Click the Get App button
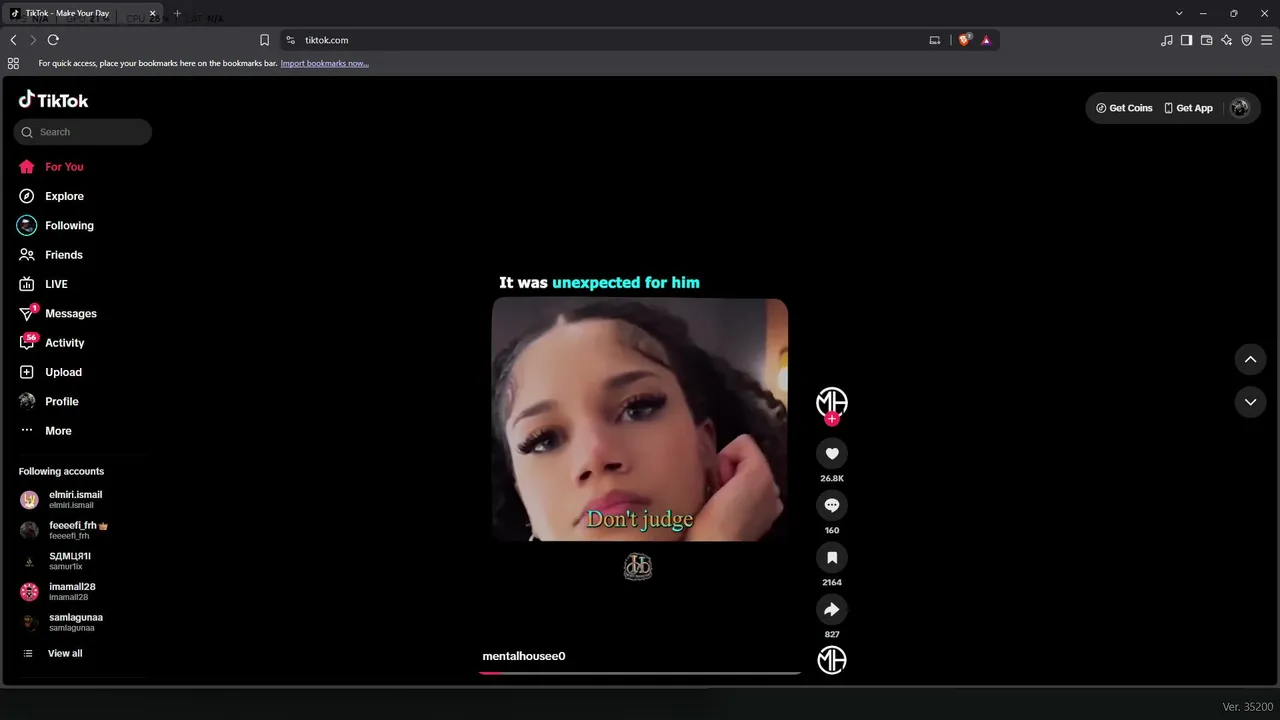The width and height of the screenshot is (1280, 720). tap(1188, 108)
